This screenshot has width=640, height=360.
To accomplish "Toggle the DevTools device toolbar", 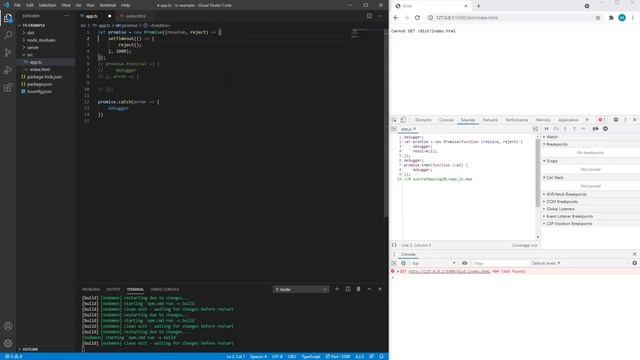I will [x=403, y=120].
